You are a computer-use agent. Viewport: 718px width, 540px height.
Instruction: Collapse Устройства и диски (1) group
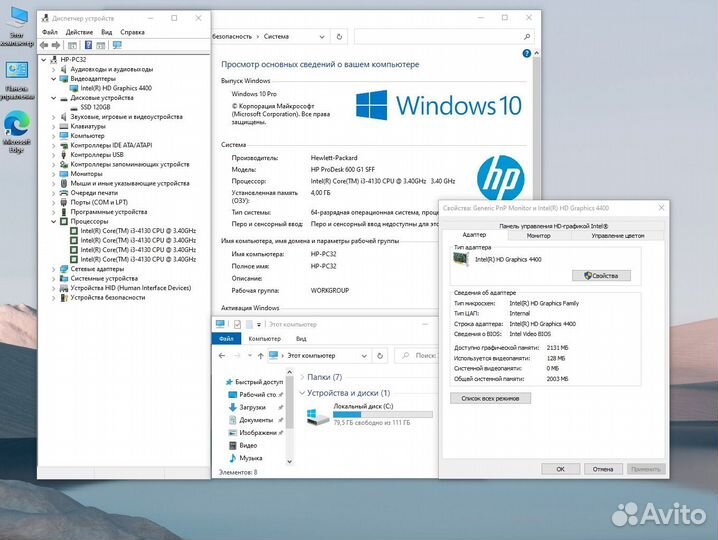click(x=302, y=393)
